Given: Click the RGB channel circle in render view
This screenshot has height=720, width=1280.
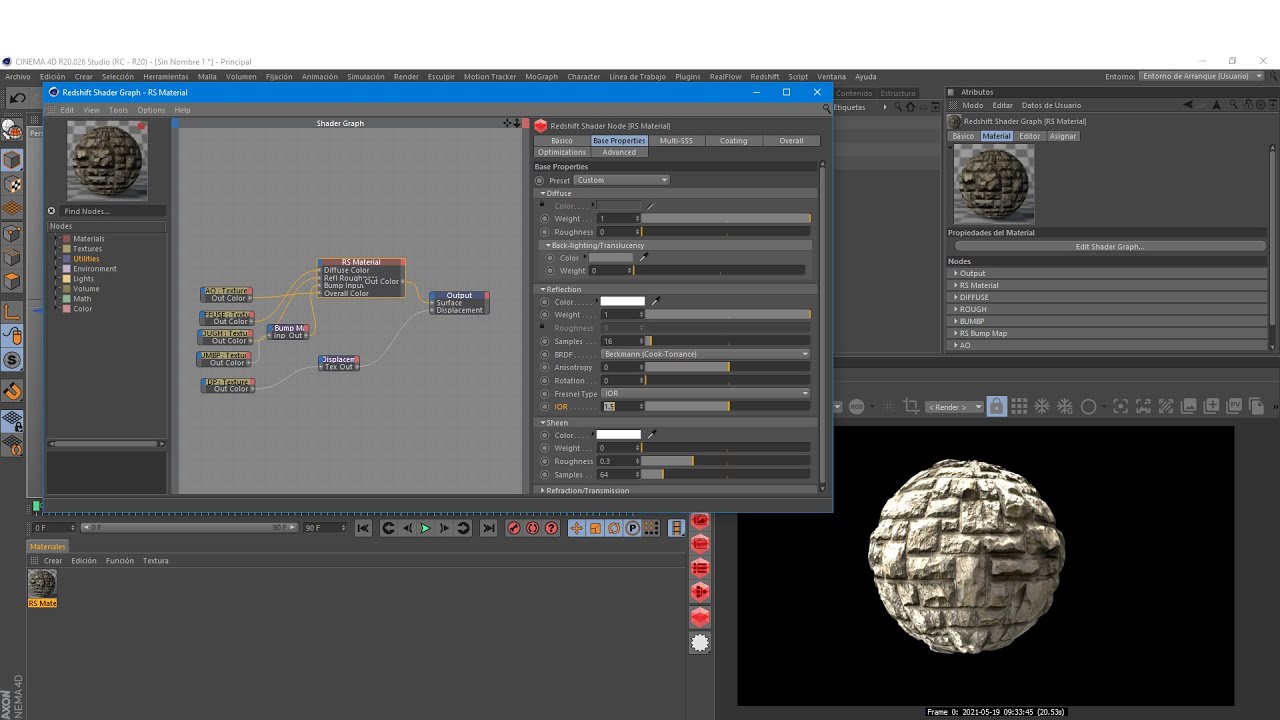Looking at the screenshot, I should point(857,406).
